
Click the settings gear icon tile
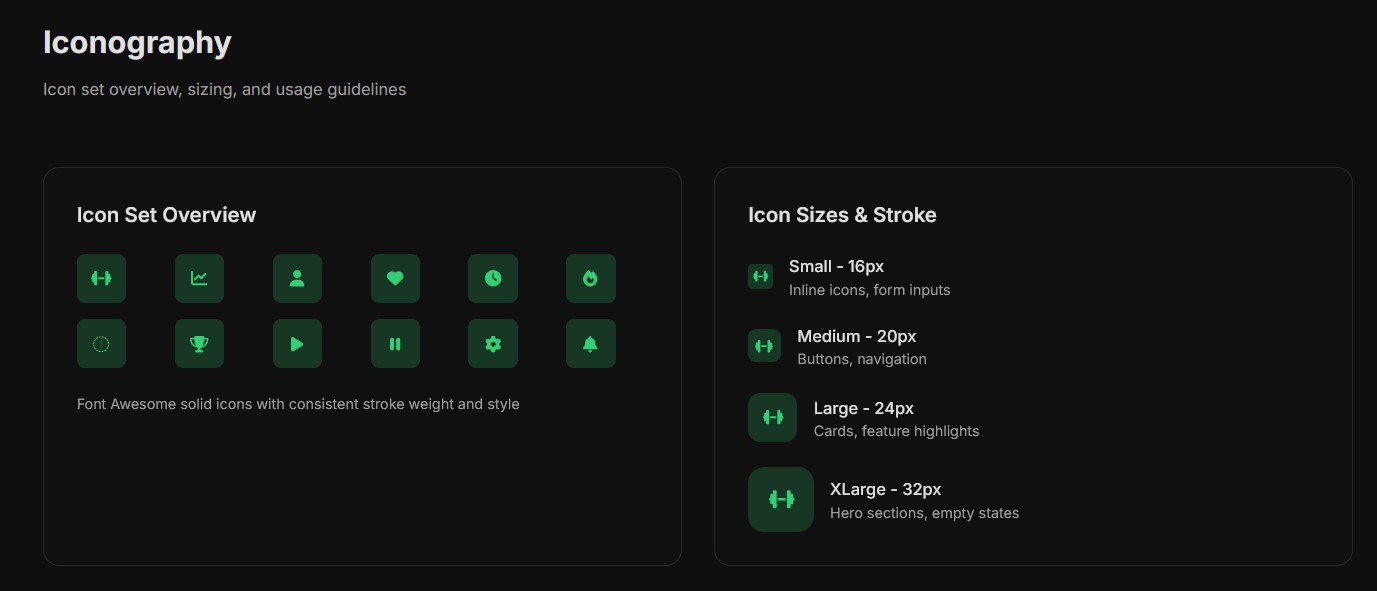493,343
